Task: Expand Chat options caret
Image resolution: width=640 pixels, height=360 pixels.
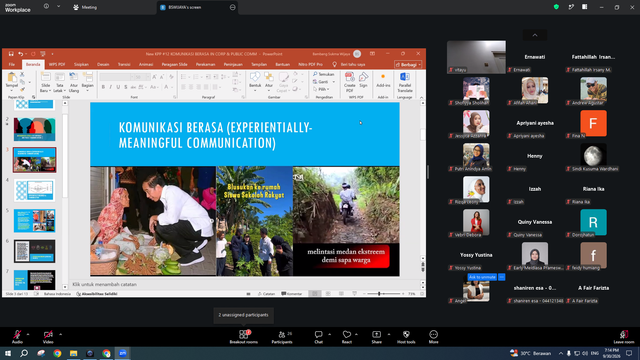Action: 329,334
